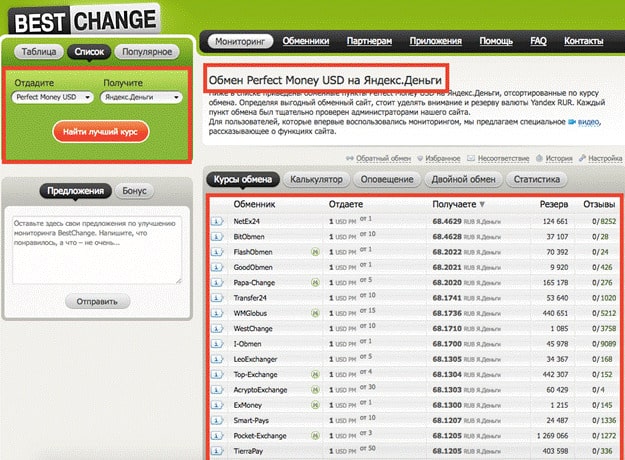Open info icon for WestChange row
The width and height of the screenshot is (625, 460).
[x=217, y=328]
